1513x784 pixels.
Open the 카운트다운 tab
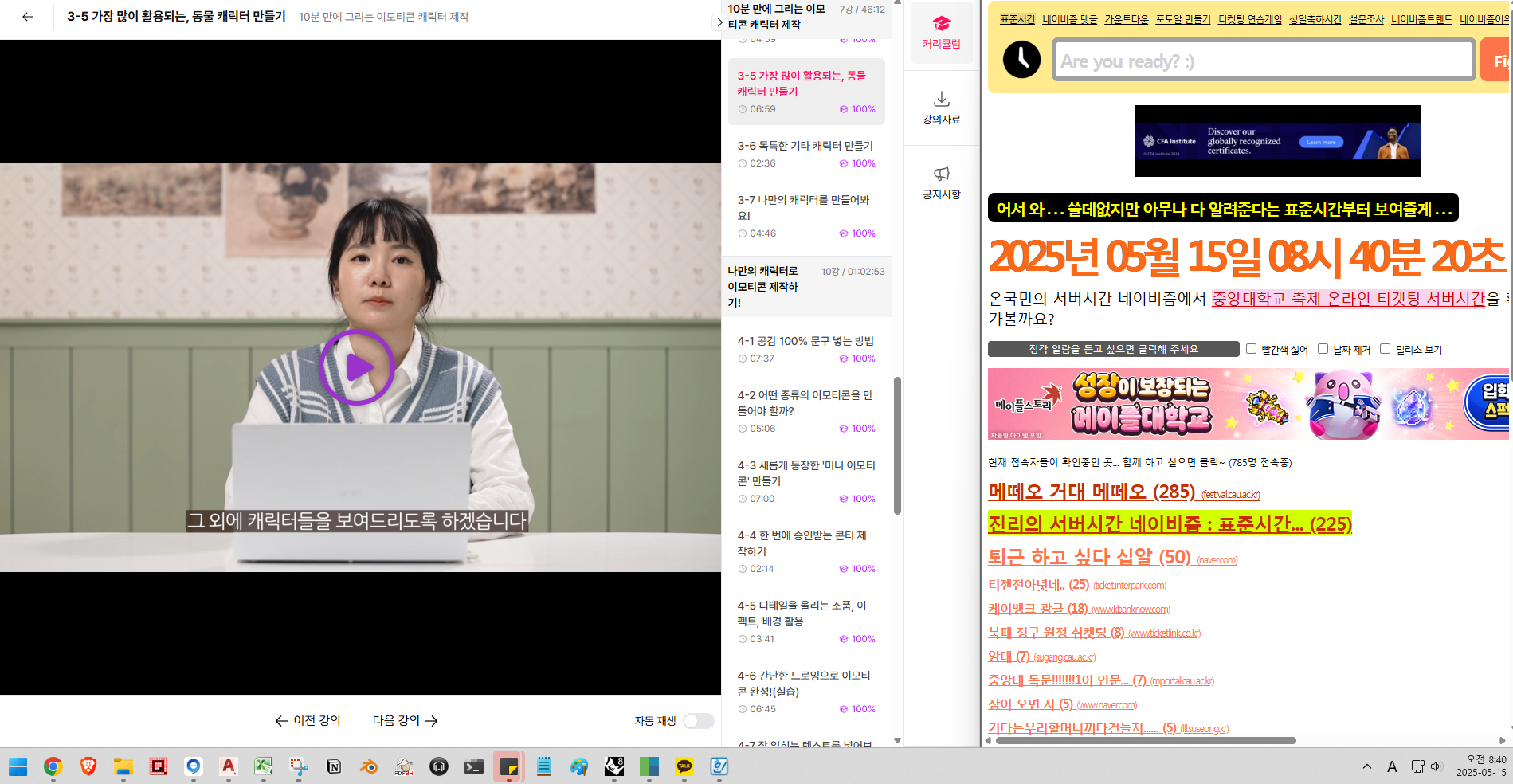[x=1127, y=19]
